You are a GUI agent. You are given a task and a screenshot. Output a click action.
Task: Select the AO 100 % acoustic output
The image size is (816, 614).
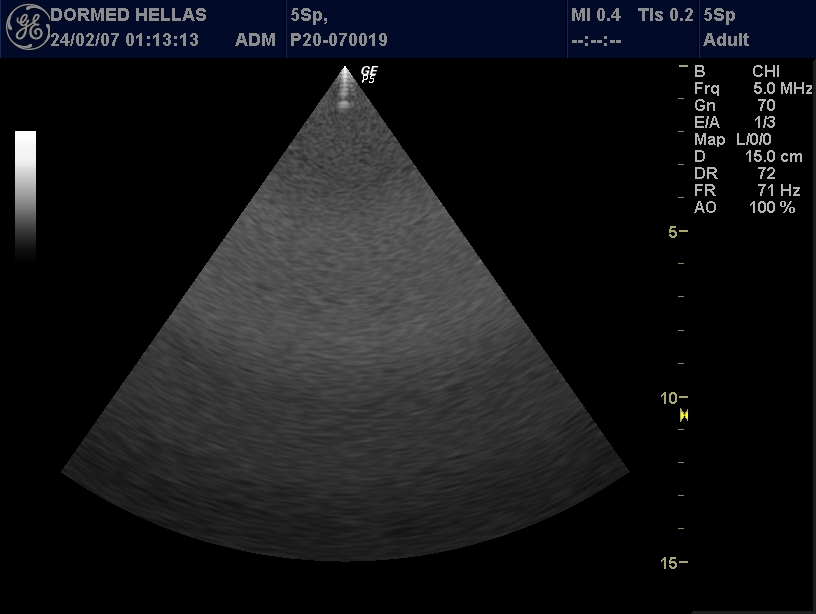coord(744,207)
